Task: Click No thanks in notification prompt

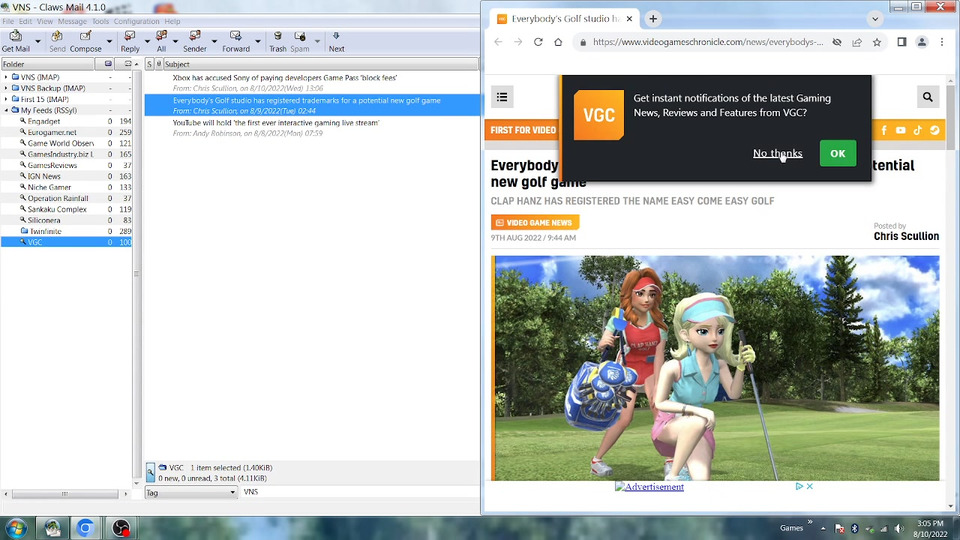Action: click(x=778, y=153)
